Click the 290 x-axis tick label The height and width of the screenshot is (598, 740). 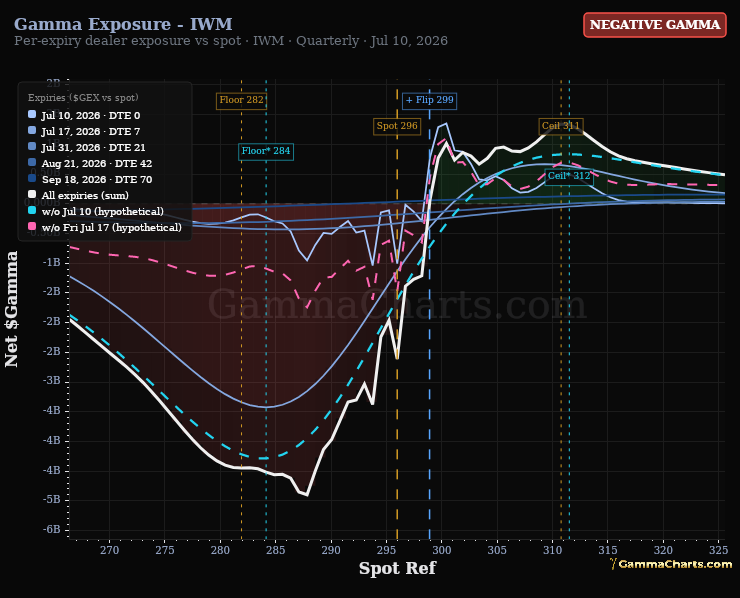coord(331,550)
